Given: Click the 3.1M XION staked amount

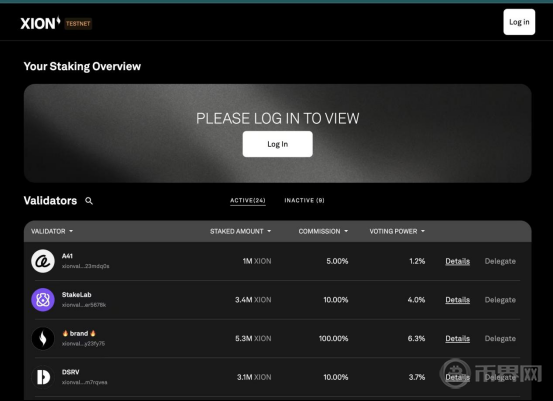Looking at the screenshot, I should pyautogui.click(x=254, y=377).
